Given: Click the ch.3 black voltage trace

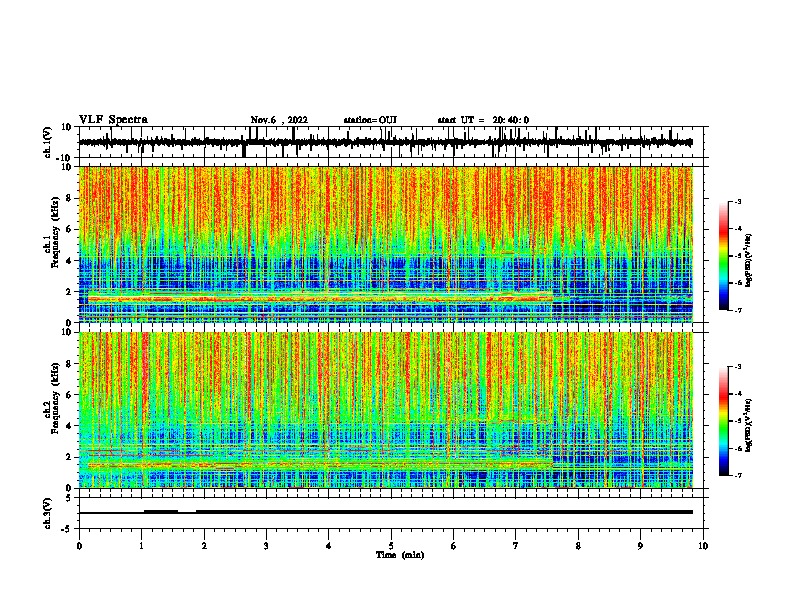Looking at the screenshot, I should click(386, 512).
